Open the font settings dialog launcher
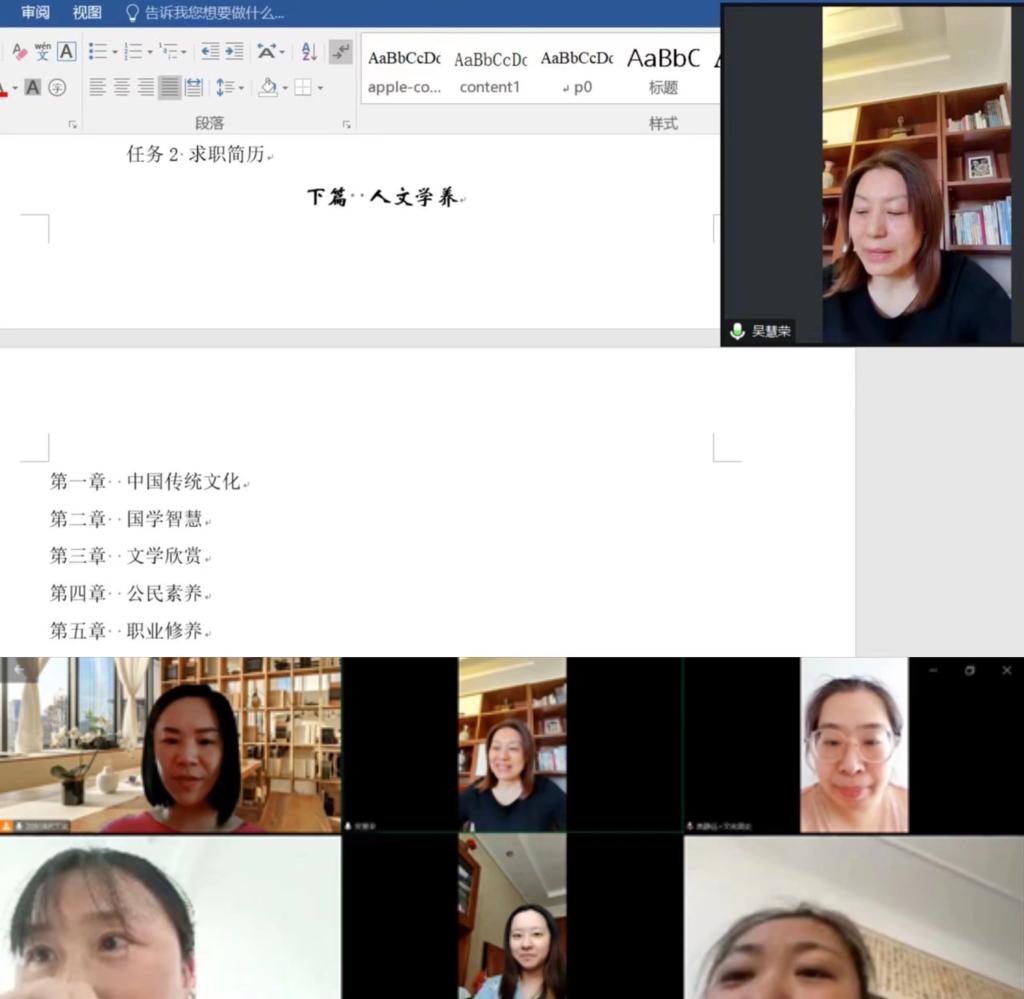 [72, 124]
